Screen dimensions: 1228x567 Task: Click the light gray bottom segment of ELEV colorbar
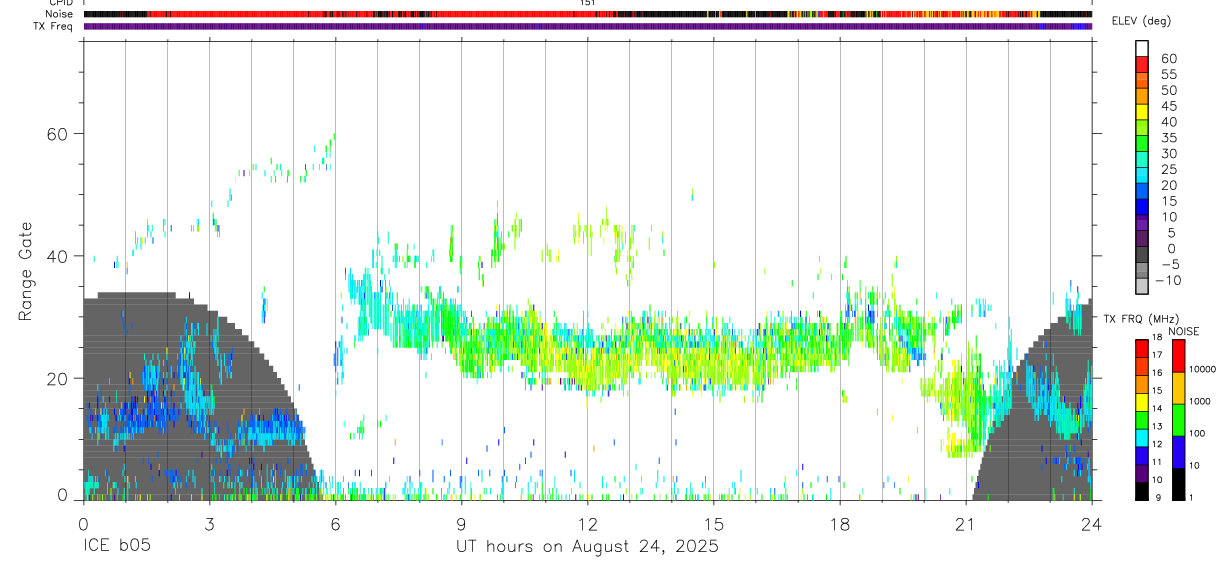[x=1142, y=287]
